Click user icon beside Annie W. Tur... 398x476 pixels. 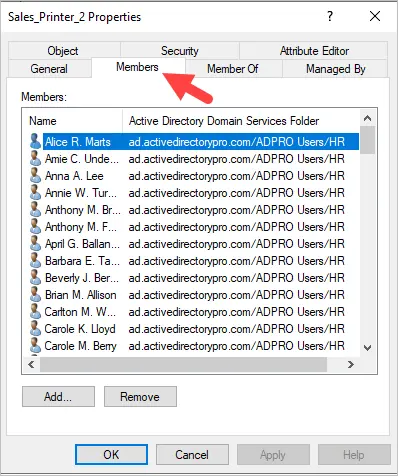click(35, 192)
